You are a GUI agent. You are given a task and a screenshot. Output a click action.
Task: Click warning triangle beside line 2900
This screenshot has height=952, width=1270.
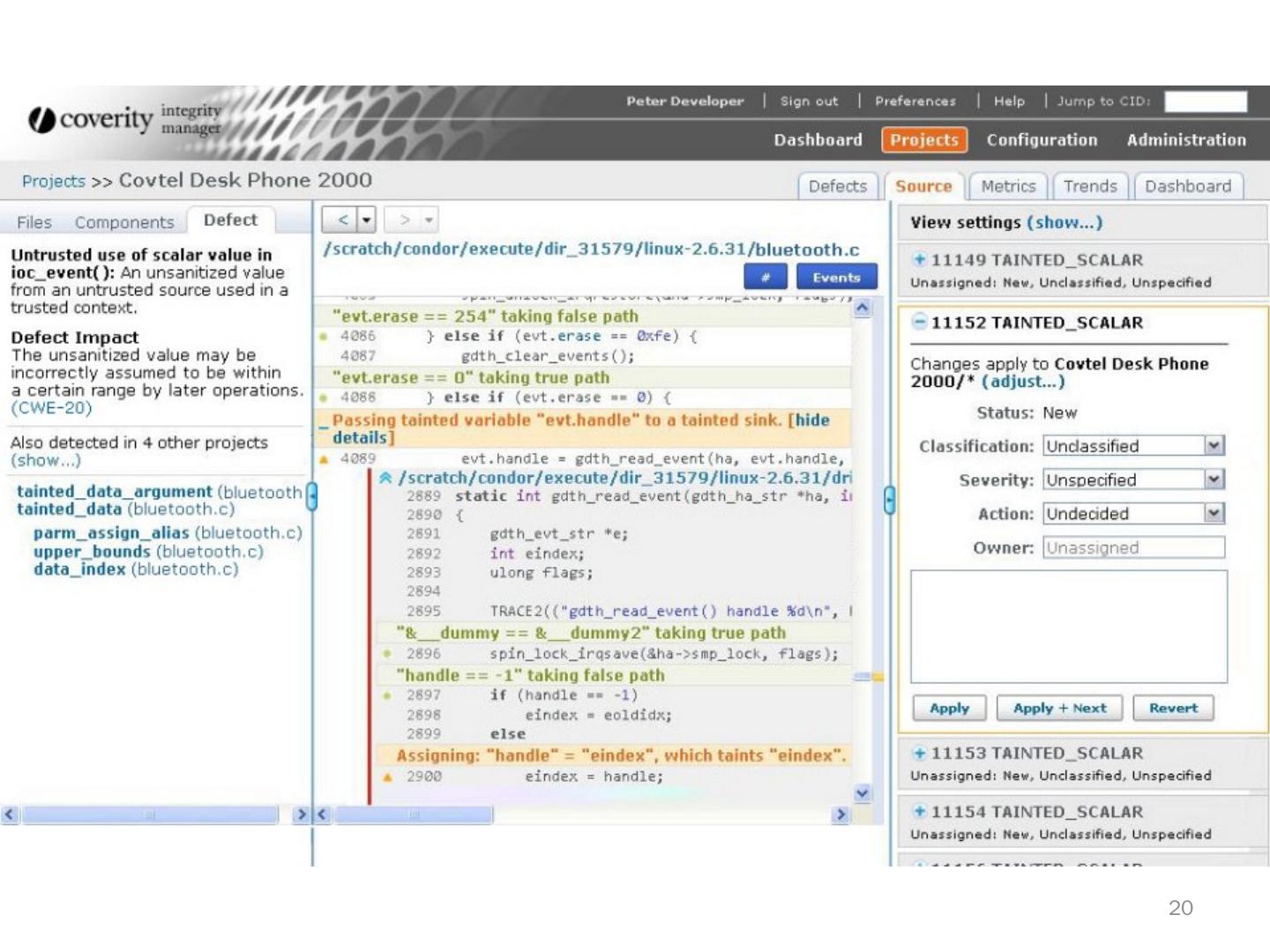coord(387,777)
